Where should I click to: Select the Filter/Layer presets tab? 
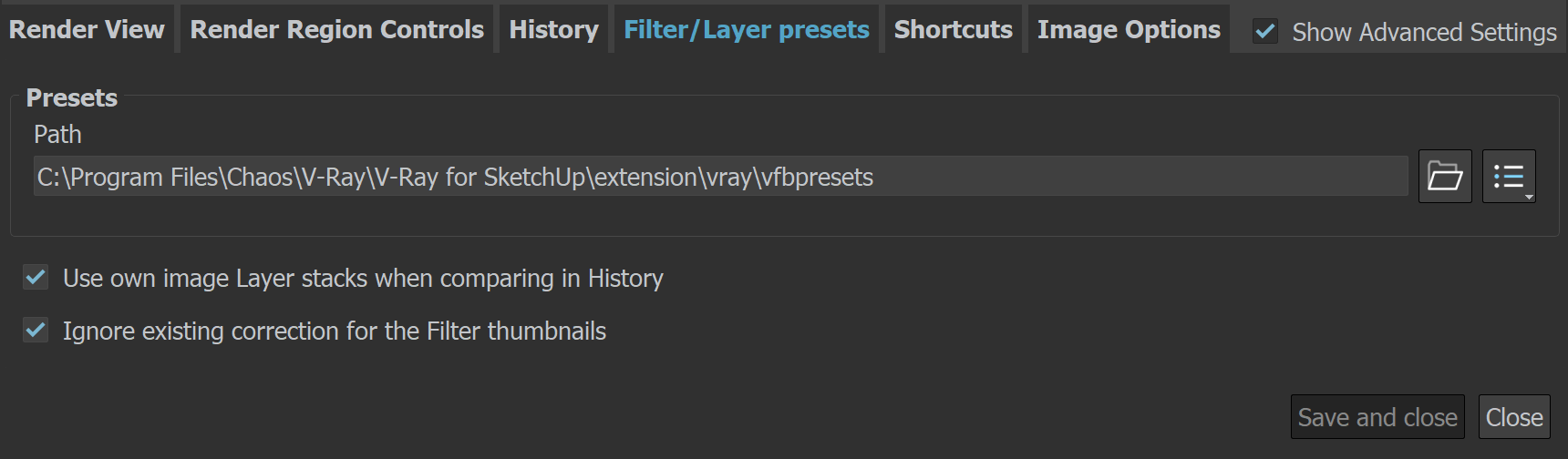(x=746, y=29)
